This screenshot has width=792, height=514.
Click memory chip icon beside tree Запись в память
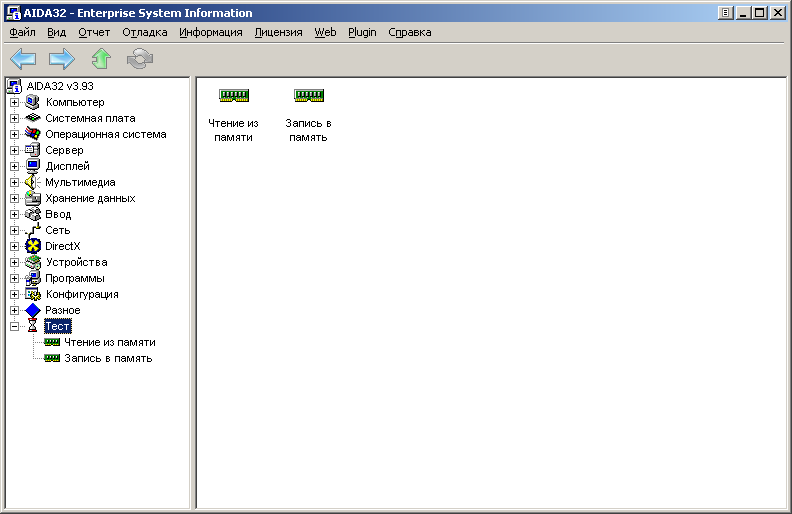point(52,358)
